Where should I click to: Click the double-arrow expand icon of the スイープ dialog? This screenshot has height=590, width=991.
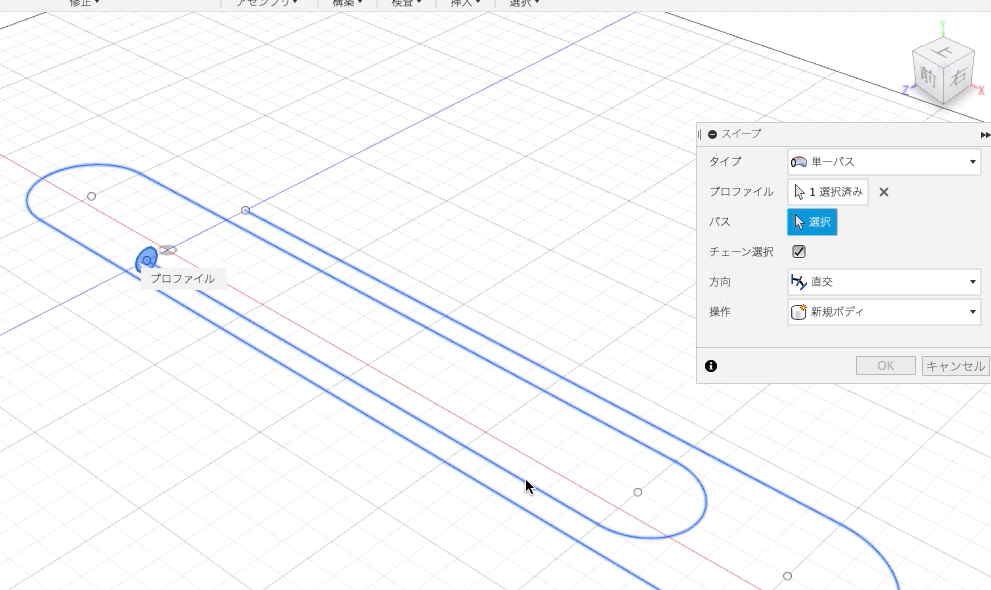[985, 135]
